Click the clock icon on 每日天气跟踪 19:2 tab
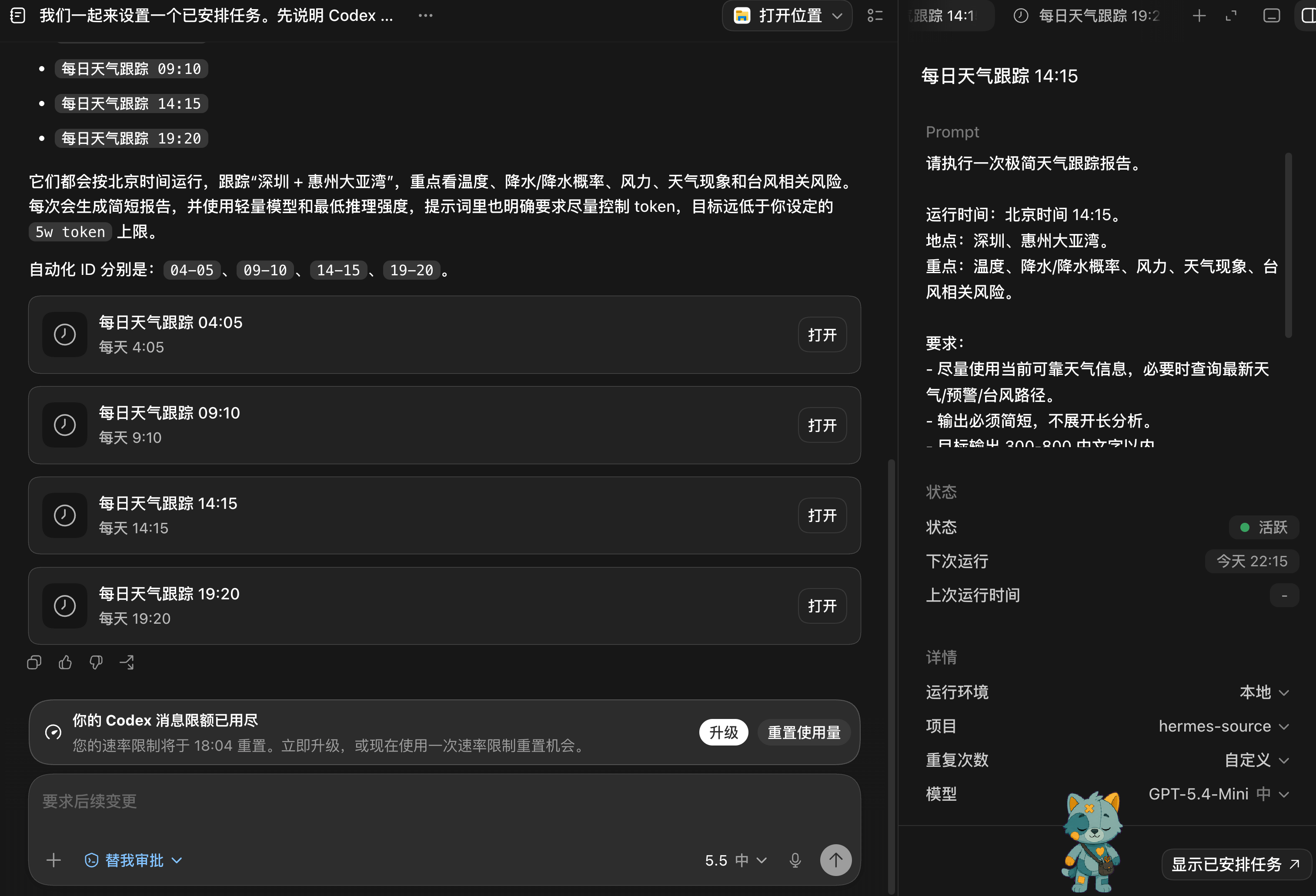The width and height of the screenshot is (1316, 896). 1020,16
